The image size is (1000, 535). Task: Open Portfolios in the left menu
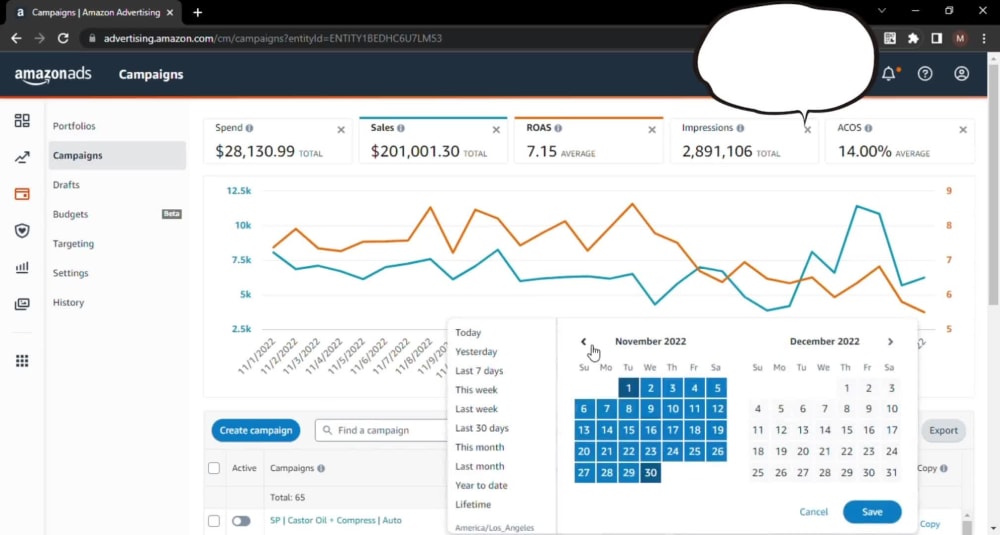coord(74,126)
